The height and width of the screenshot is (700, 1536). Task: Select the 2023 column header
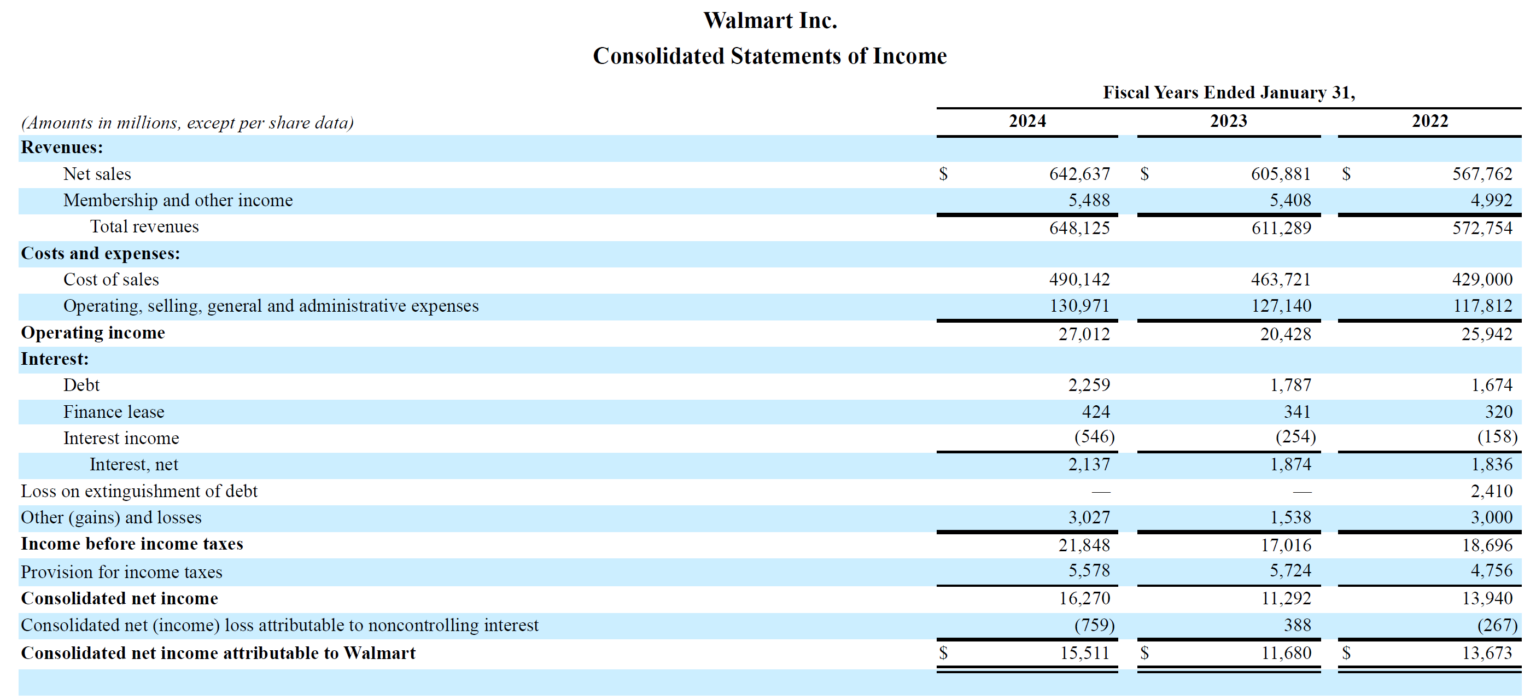[x=1228, y=121]
